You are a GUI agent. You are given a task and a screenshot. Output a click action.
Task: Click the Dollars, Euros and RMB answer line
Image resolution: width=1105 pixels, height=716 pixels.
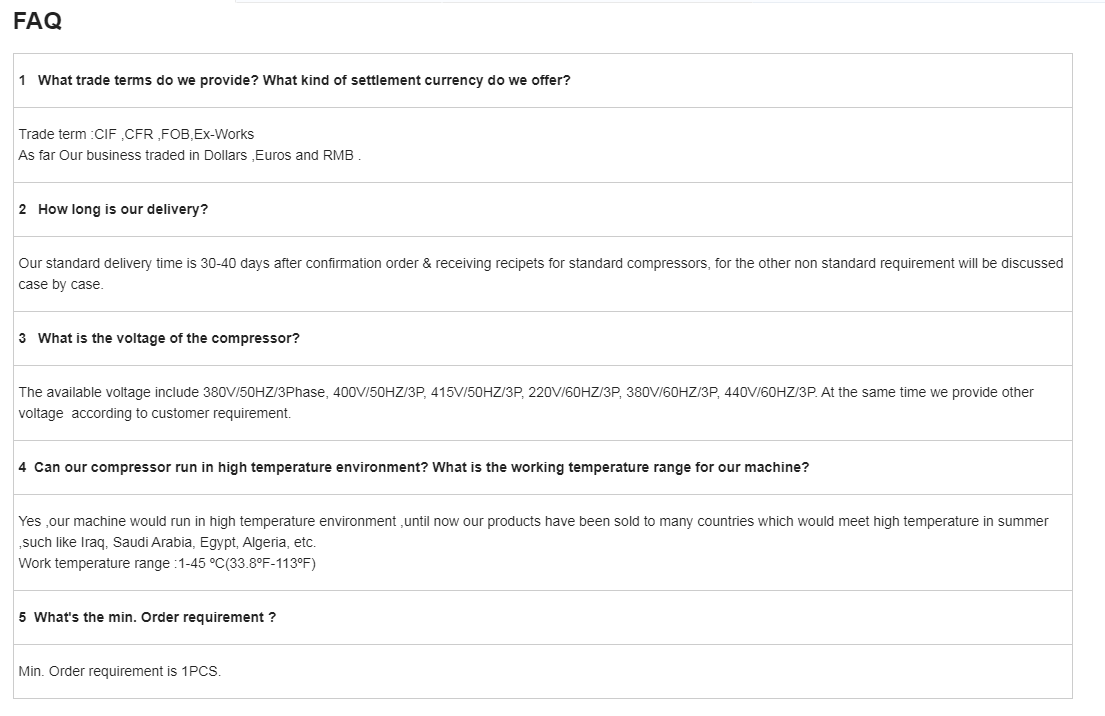click(x=190, y=155)
